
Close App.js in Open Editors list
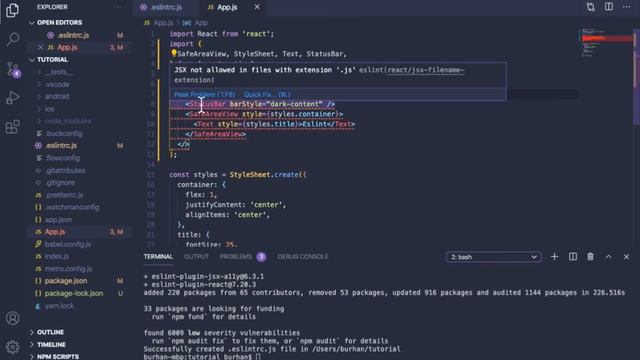(x=40, y=47)
